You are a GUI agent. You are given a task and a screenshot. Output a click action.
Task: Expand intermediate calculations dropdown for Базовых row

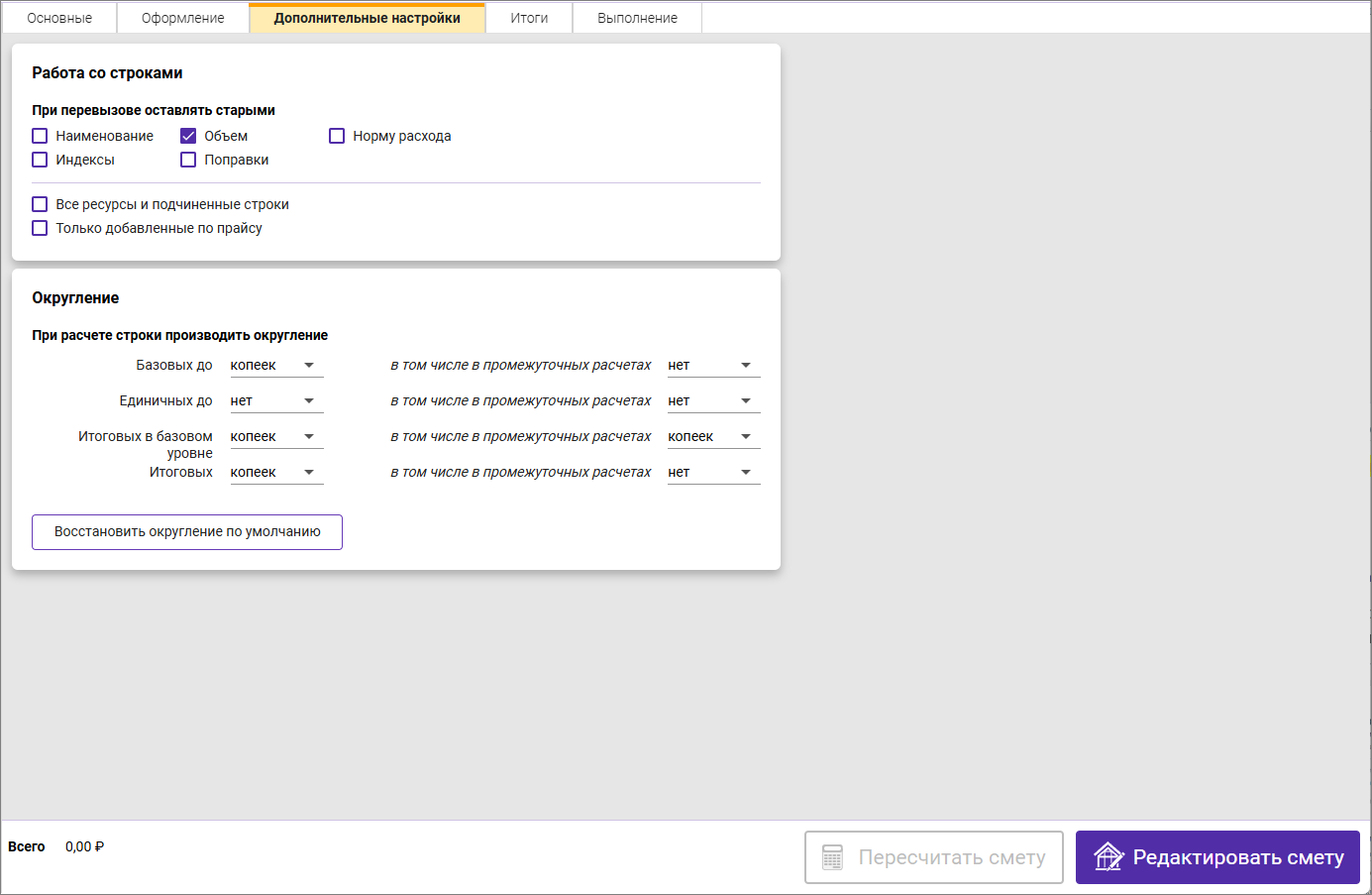coord(713,366)
